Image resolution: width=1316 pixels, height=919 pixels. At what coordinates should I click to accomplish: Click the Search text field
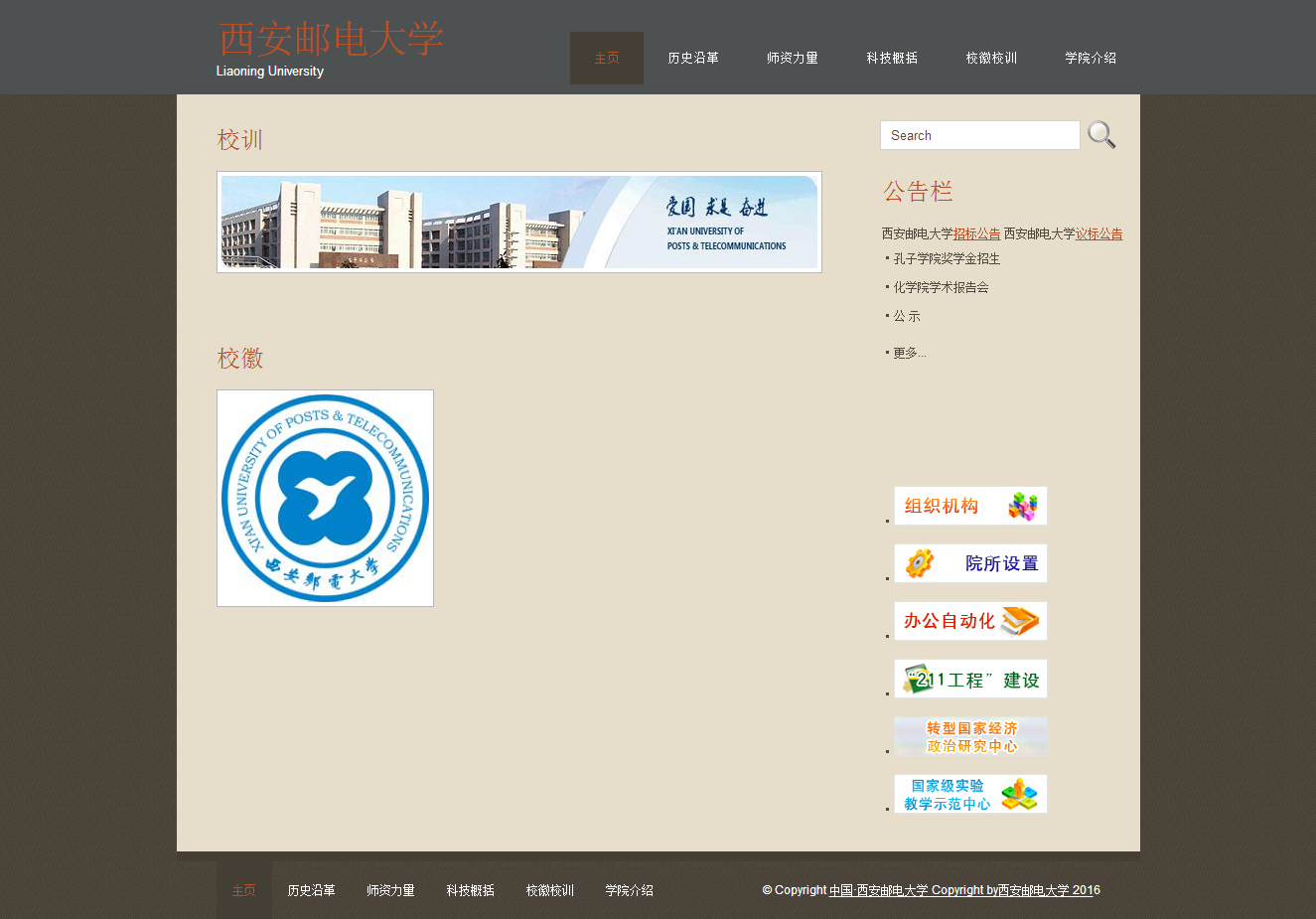pos(979,135)
